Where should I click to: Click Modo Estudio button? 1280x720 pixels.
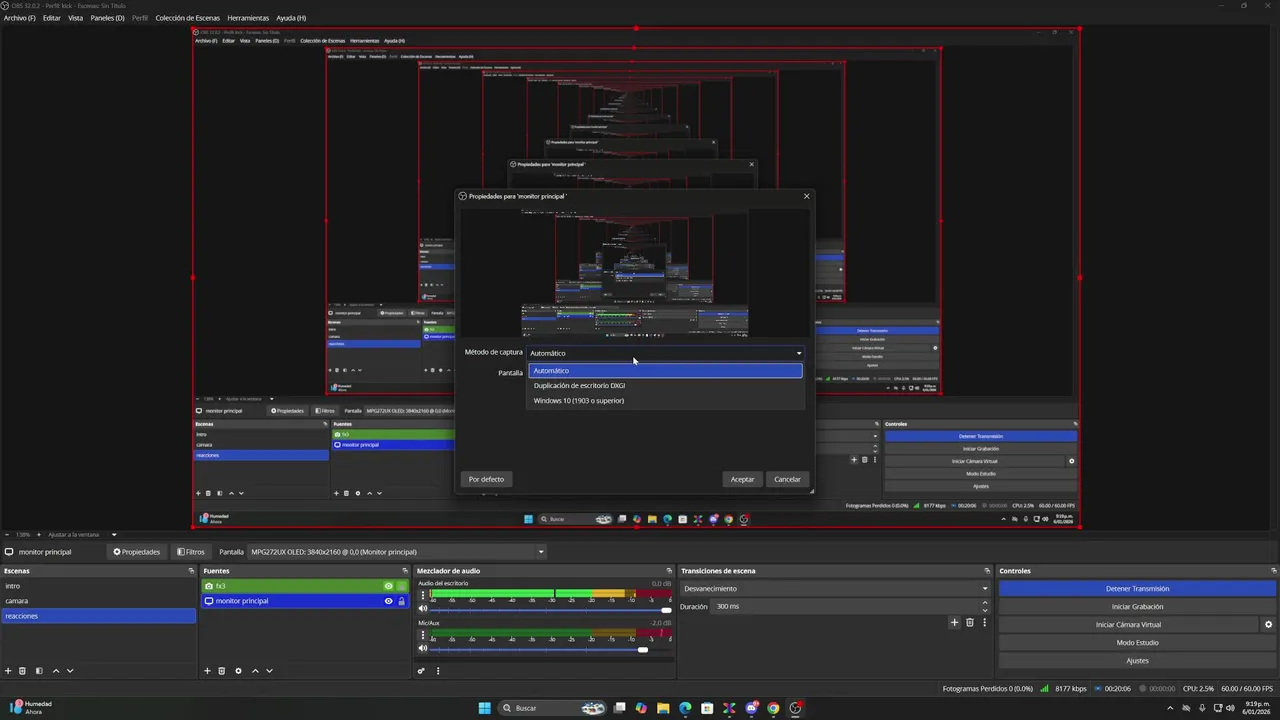(x=1137, y=643)
